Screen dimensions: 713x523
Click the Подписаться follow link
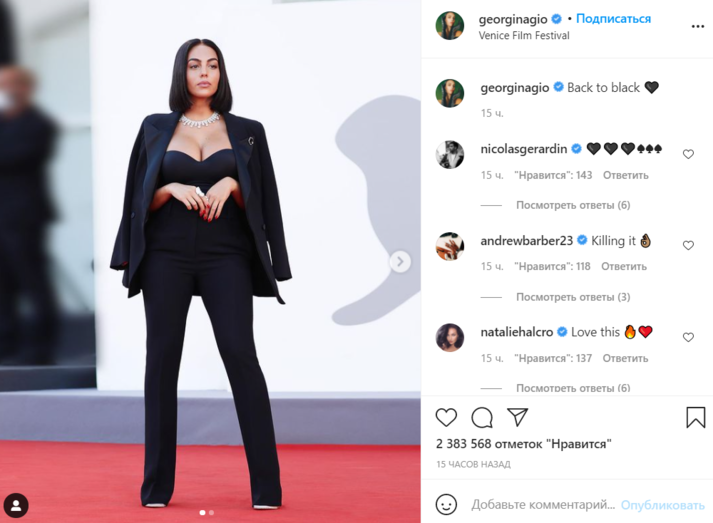(613, 19)
